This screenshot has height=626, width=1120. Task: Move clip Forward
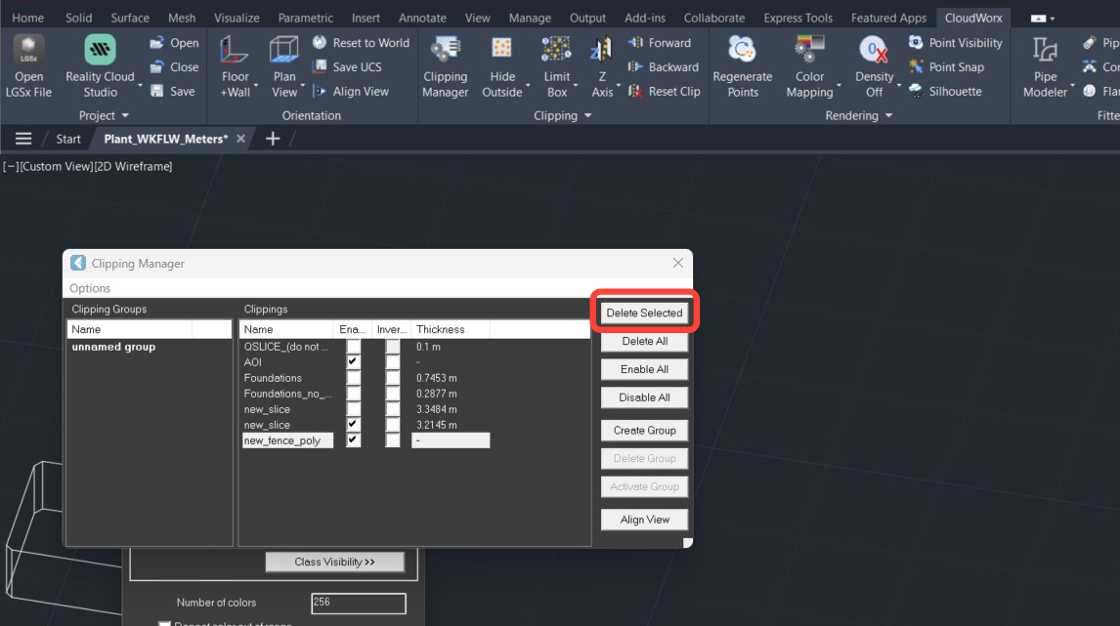[660, 43]
